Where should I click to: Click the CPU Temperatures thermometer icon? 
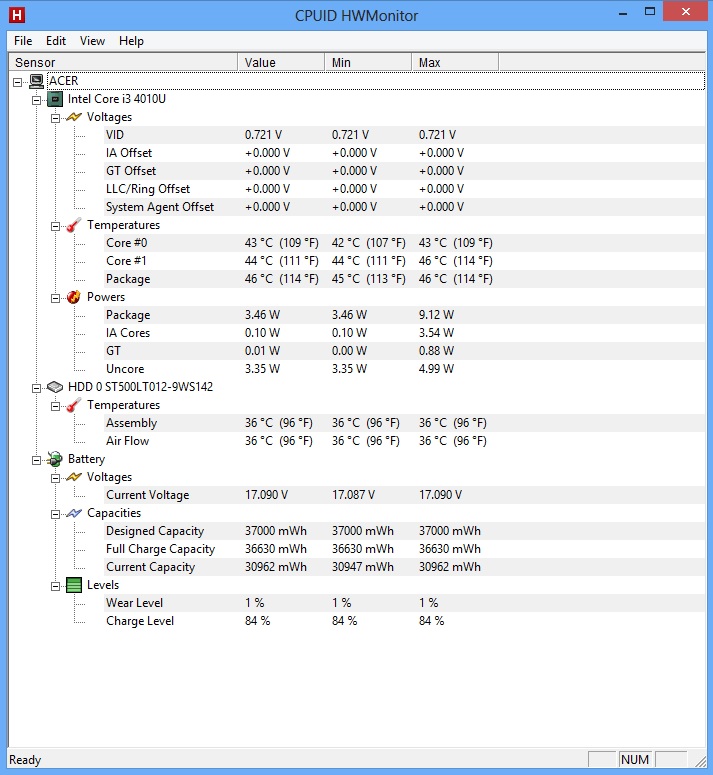[x=74, y=225]
